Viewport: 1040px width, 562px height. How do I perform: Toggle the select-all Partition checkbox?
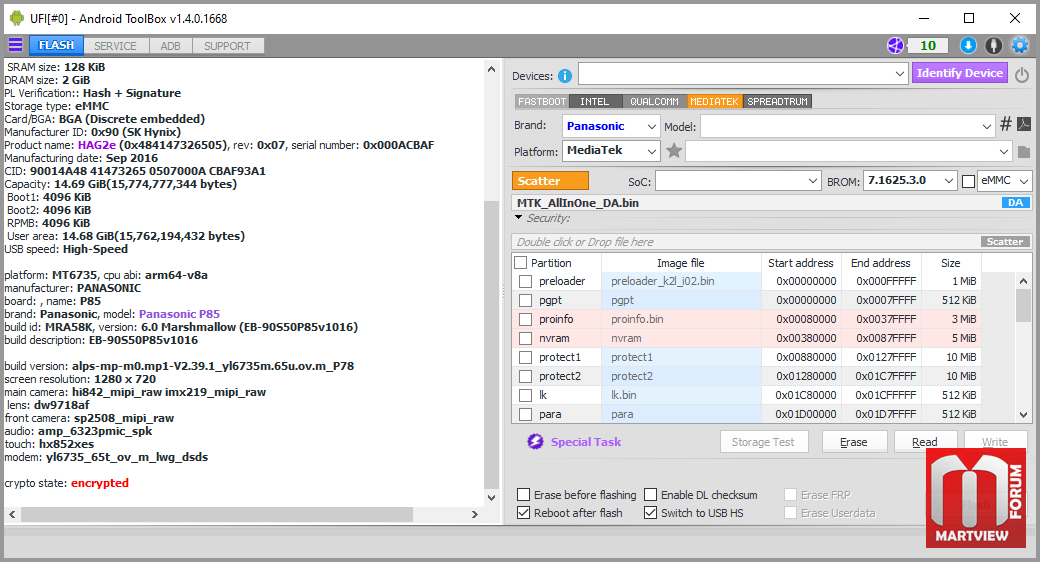click(521, 263)
